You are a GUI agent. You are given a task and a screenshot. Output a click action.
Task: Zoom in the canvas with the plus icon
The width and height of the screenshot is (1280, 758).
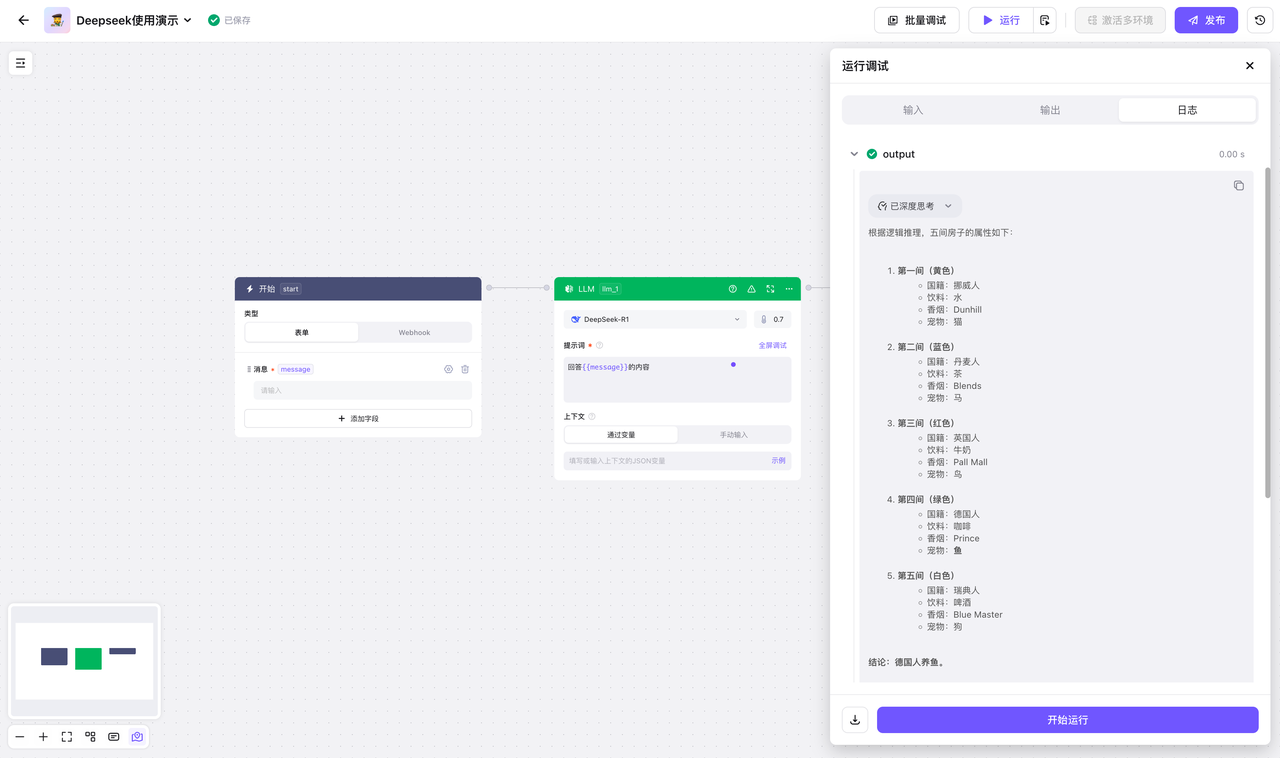click(43, 737)
